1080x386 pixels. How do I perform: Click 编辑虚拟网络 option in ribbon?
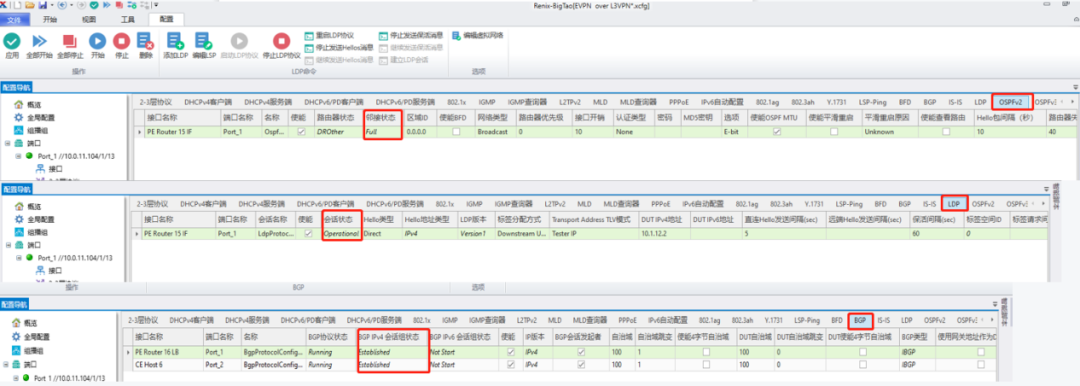pyautogui.click(x=478, y=35)
